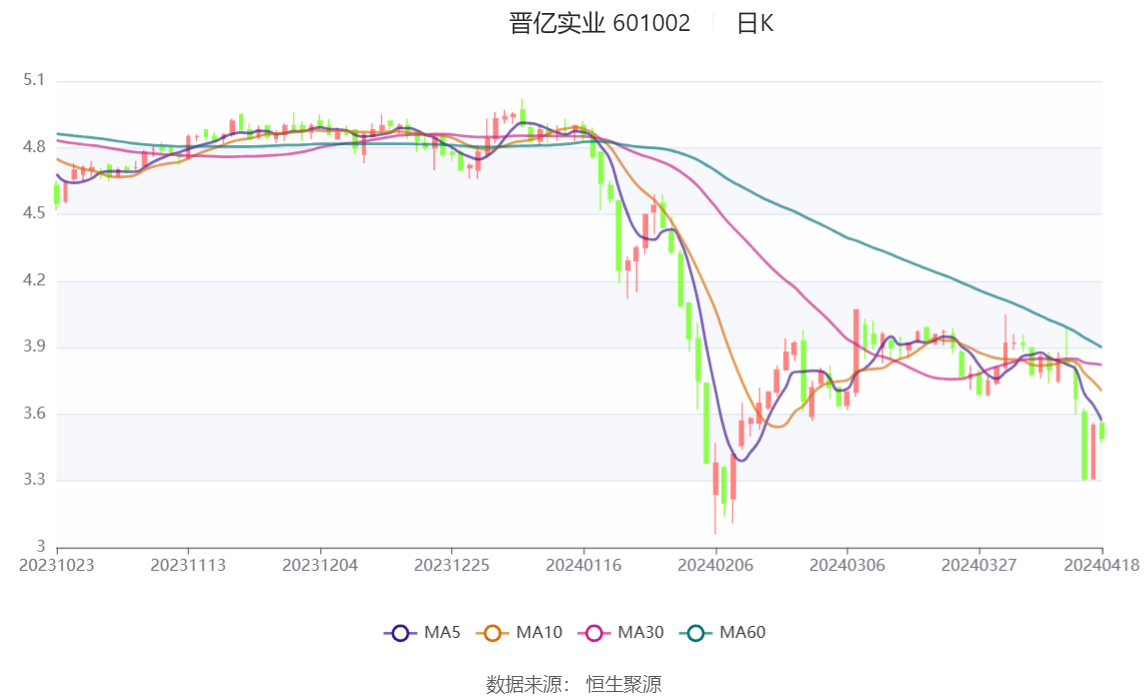Click the 5.1 price label on the y-axis

[35, 80]
